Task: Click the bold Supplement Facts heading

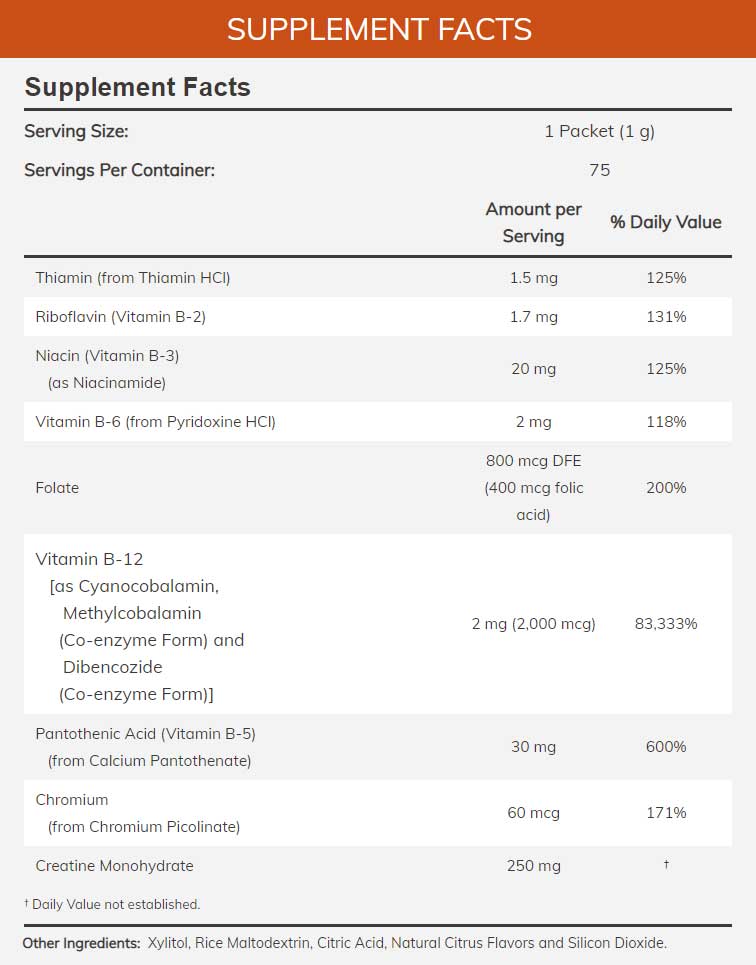Action: click(x=138, y=87)
